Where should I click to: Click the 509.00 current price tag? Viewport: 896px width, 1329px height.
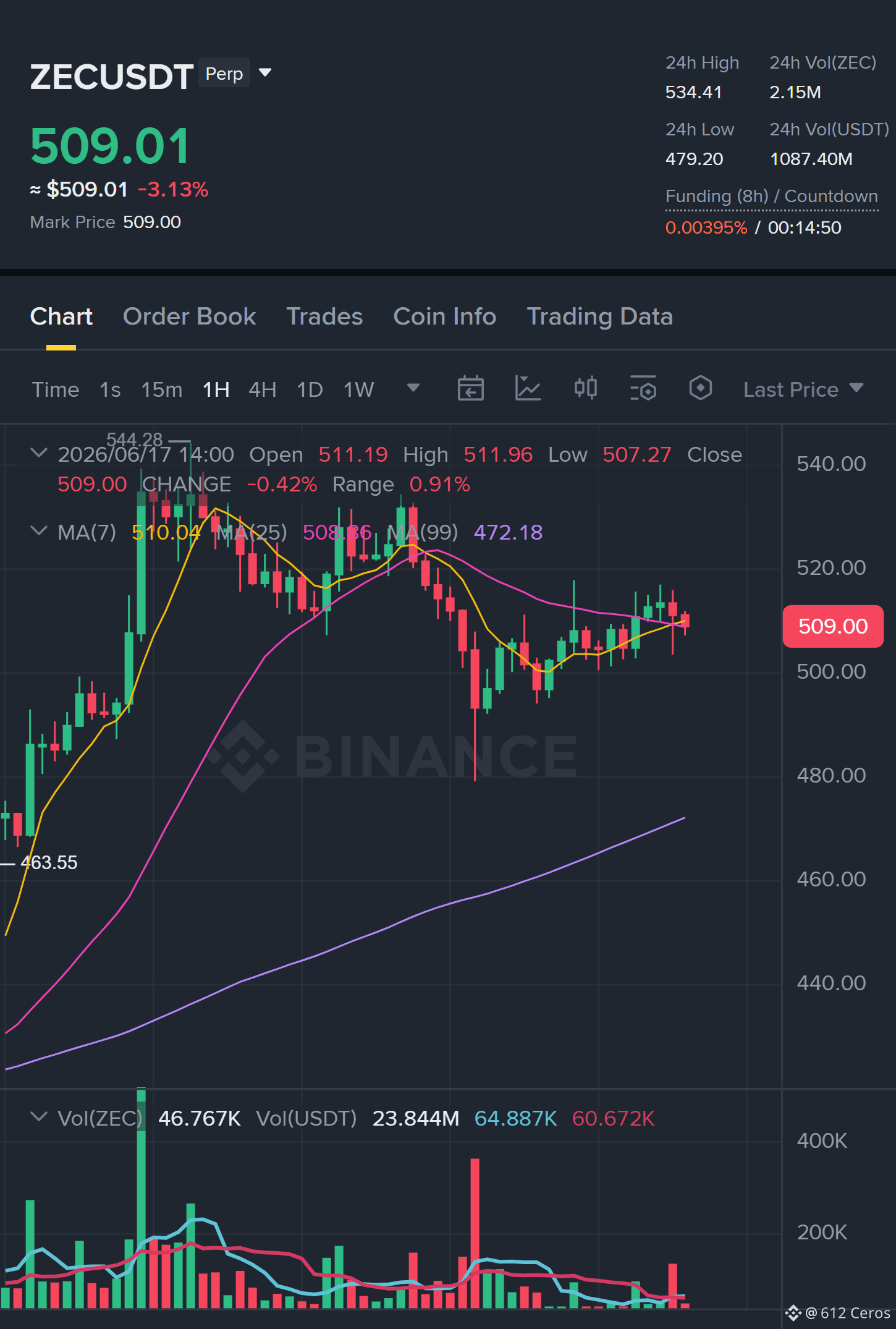tap(833, 626)
